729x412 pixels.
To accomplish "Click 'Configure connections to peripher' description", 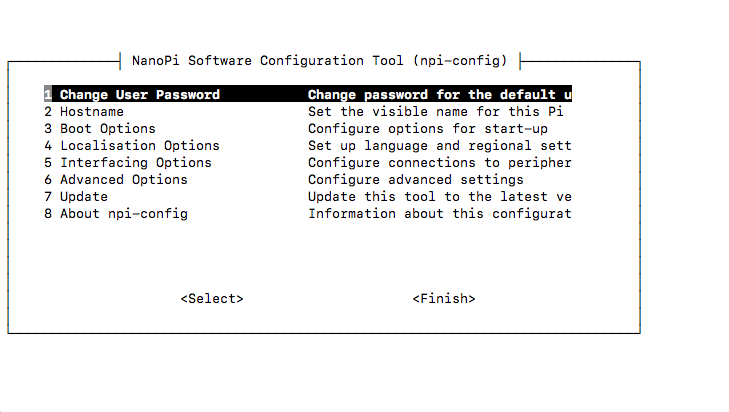I will click(439, 163).
